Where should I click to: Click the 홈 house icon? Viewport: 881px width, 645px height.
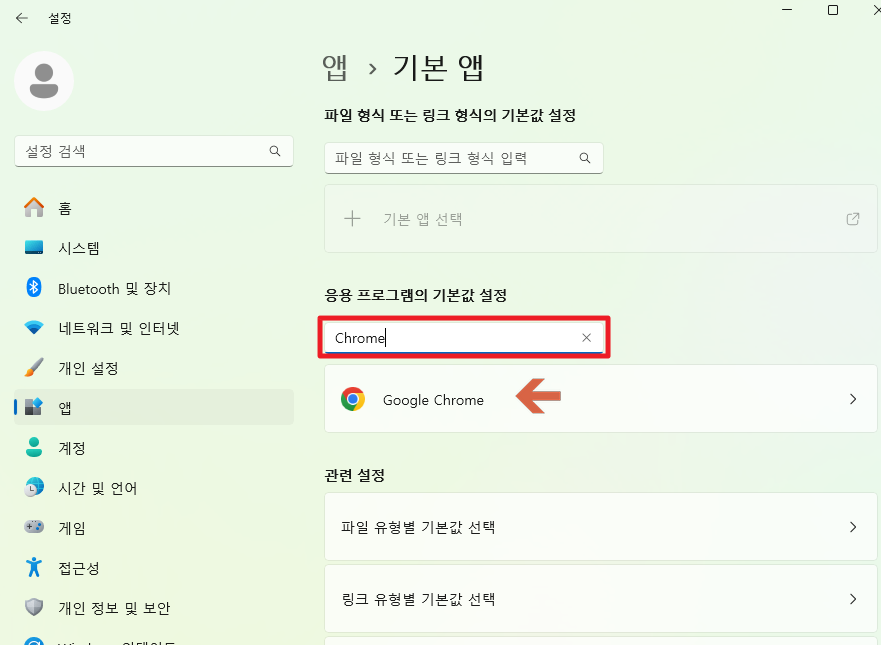pyautogui.click(x=36, y=207)
